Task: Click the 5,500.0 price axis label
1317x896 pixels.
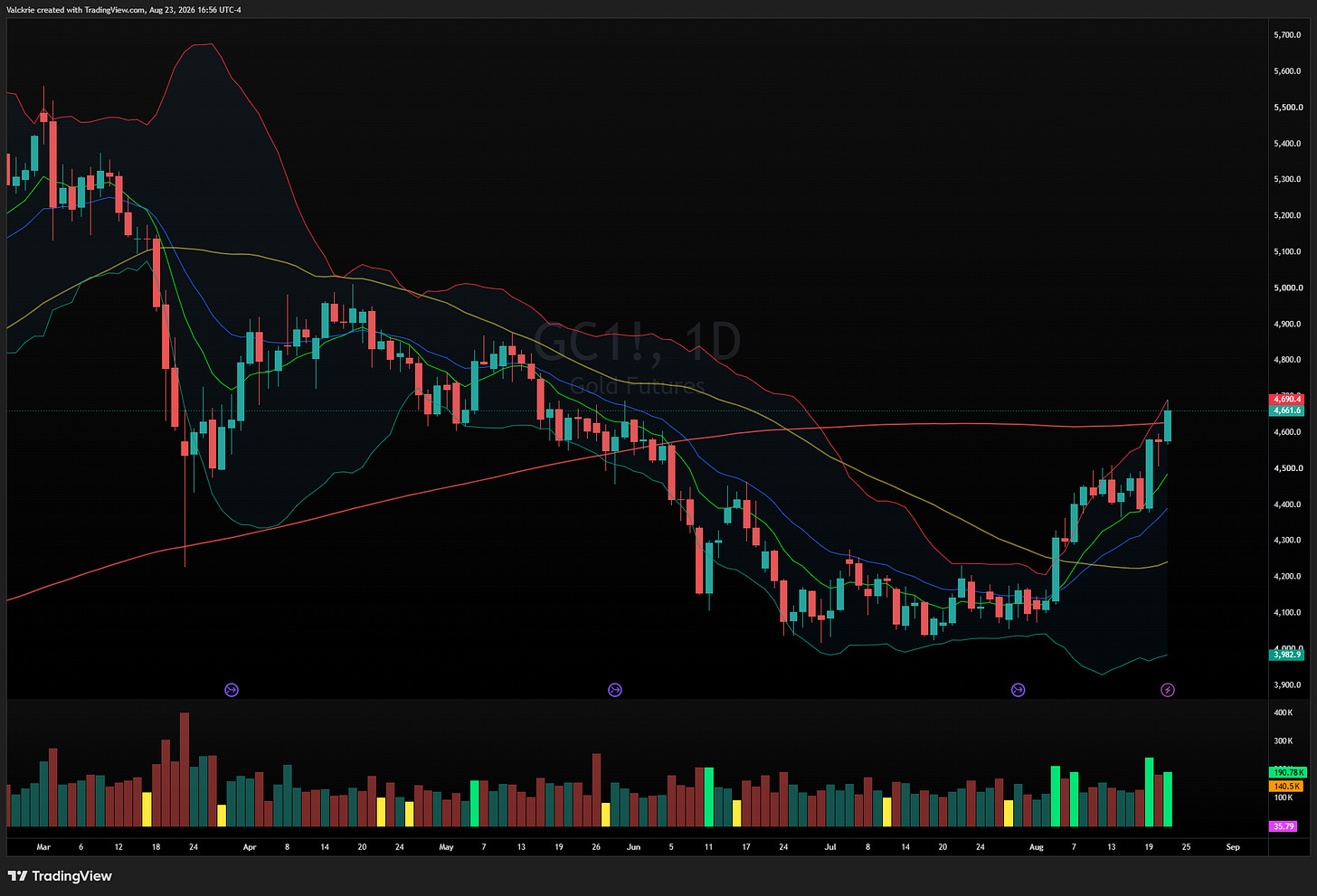Action: pos(1287,108)
